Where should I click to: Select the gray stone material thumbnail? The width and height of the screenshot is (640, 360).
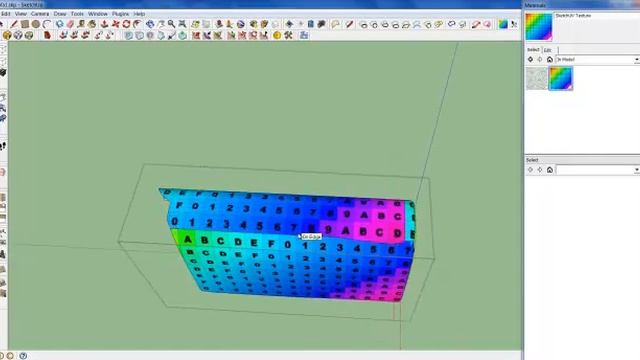tap(536, 78)
